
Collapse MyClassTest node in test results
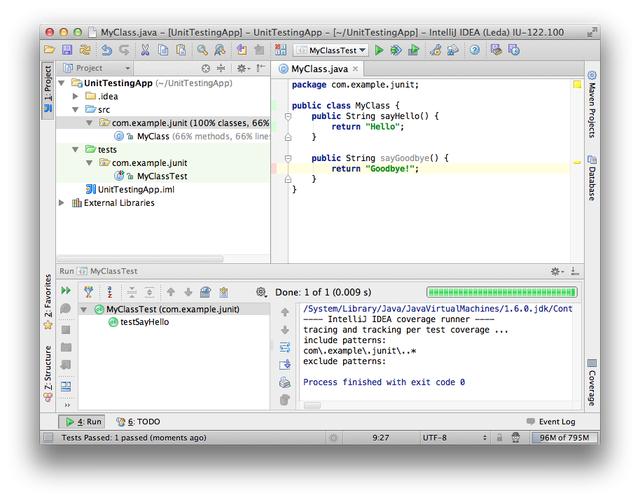pos(84,309)
